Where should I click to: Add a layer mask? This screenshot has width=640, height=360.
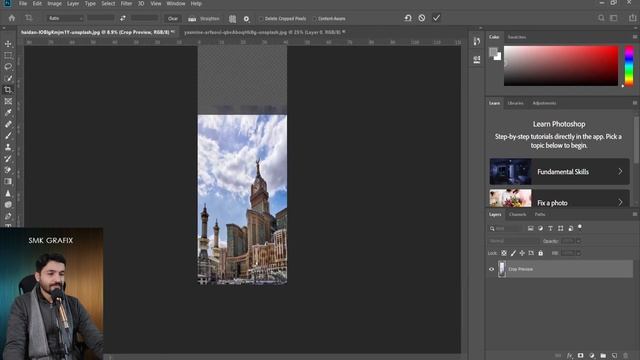coord(580,356)
